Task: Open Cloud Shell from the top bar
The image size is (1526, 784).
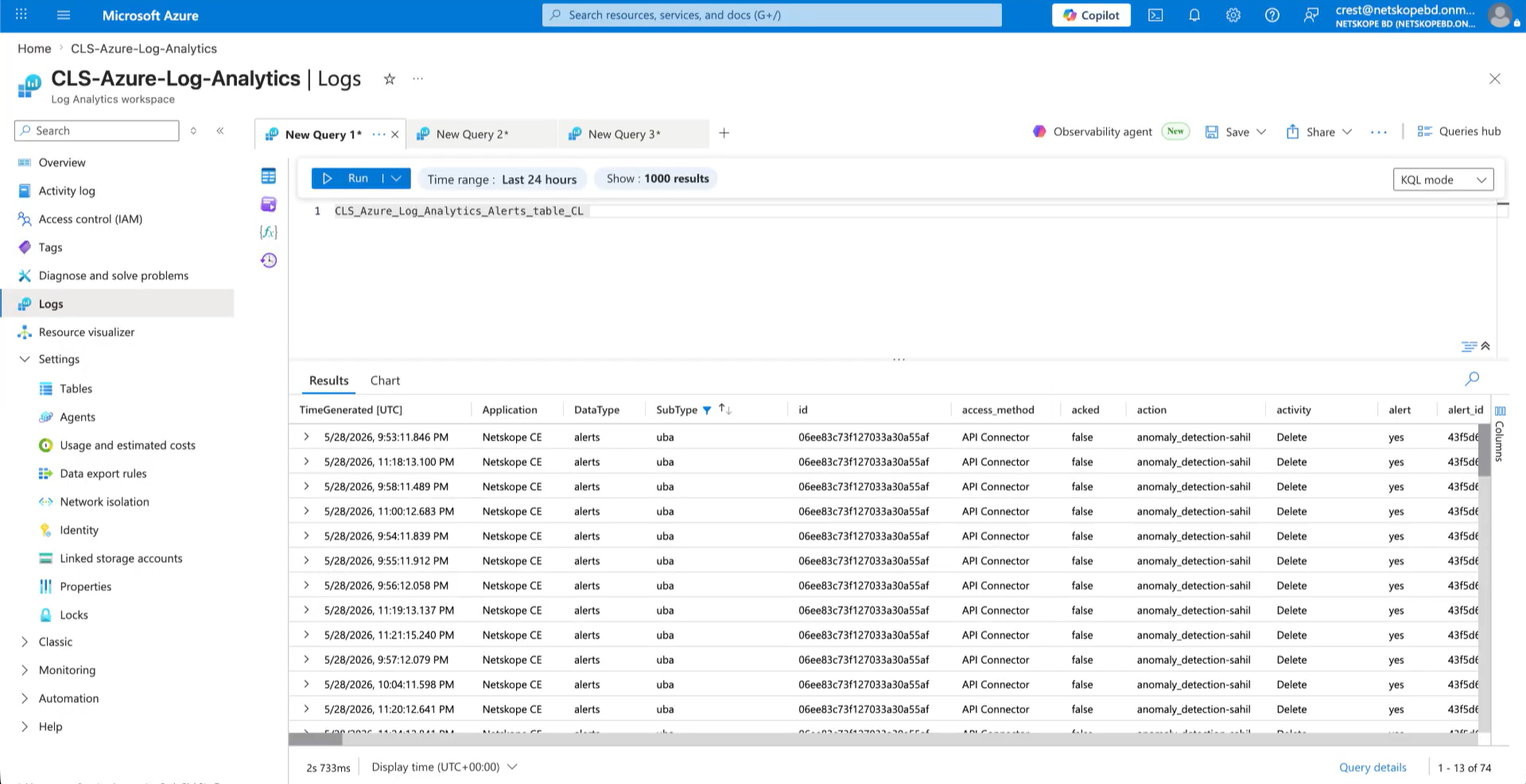Action: [x=1155, y=15]
